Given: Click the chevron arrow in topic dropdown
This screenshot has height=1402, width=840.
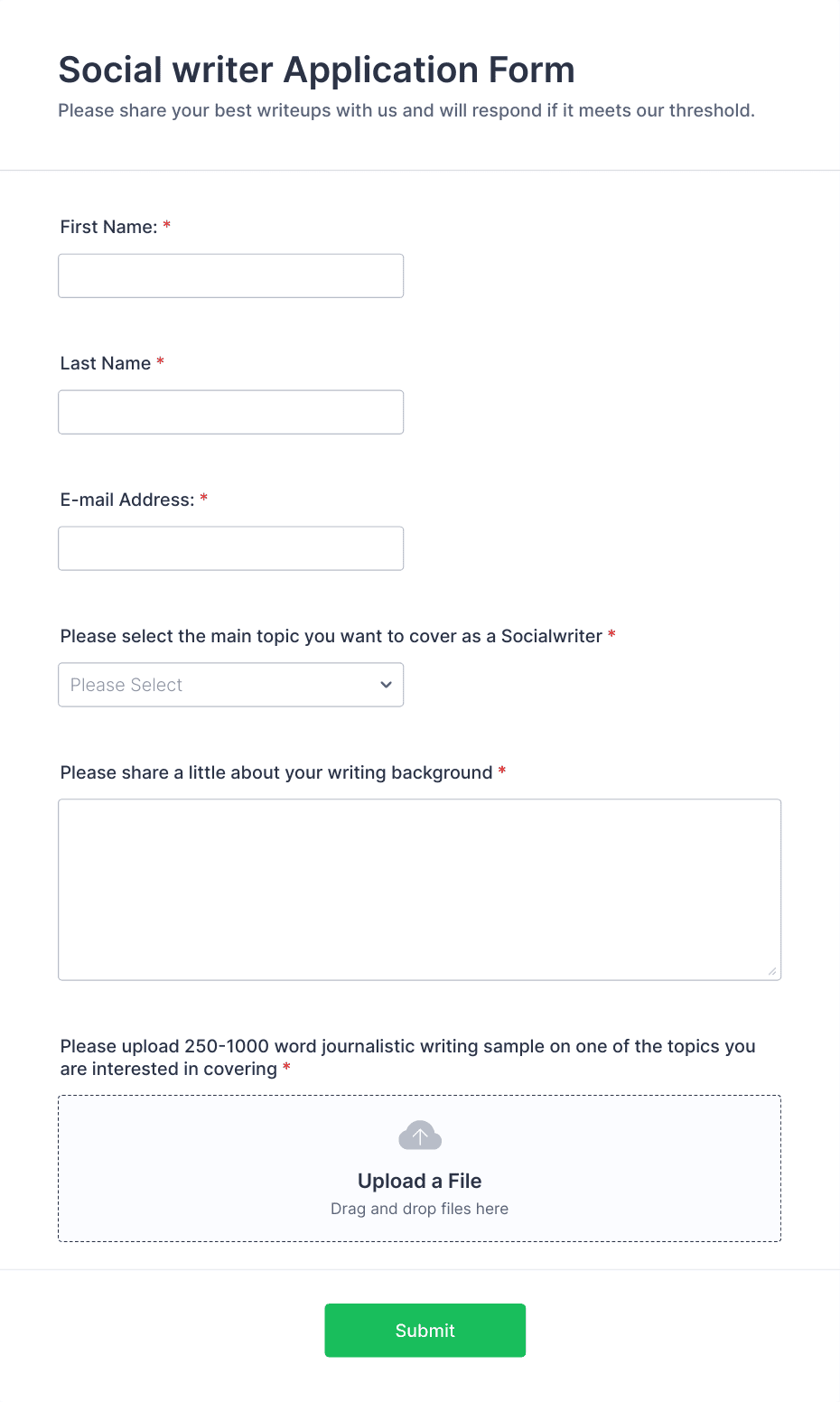Looking at the screenshot, I should click(x=386, y=685).
